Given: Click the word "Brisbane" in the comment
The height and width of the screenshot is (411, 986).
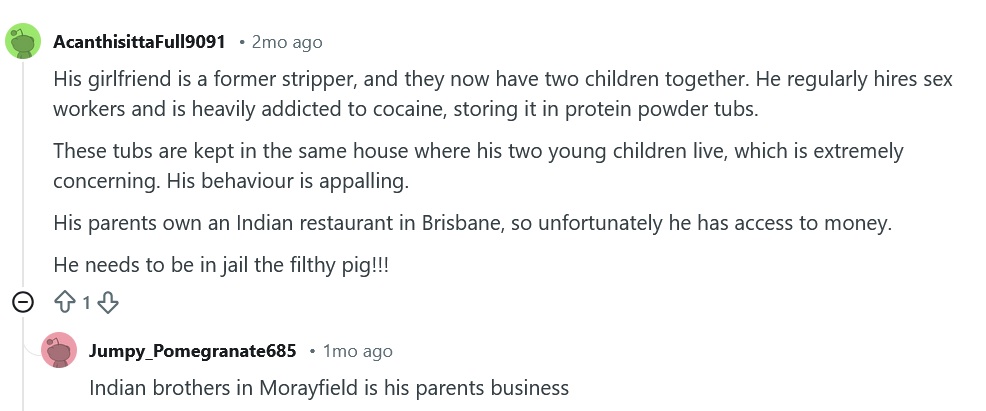Looking at the screenshot, I should click(x=463, y=223).
